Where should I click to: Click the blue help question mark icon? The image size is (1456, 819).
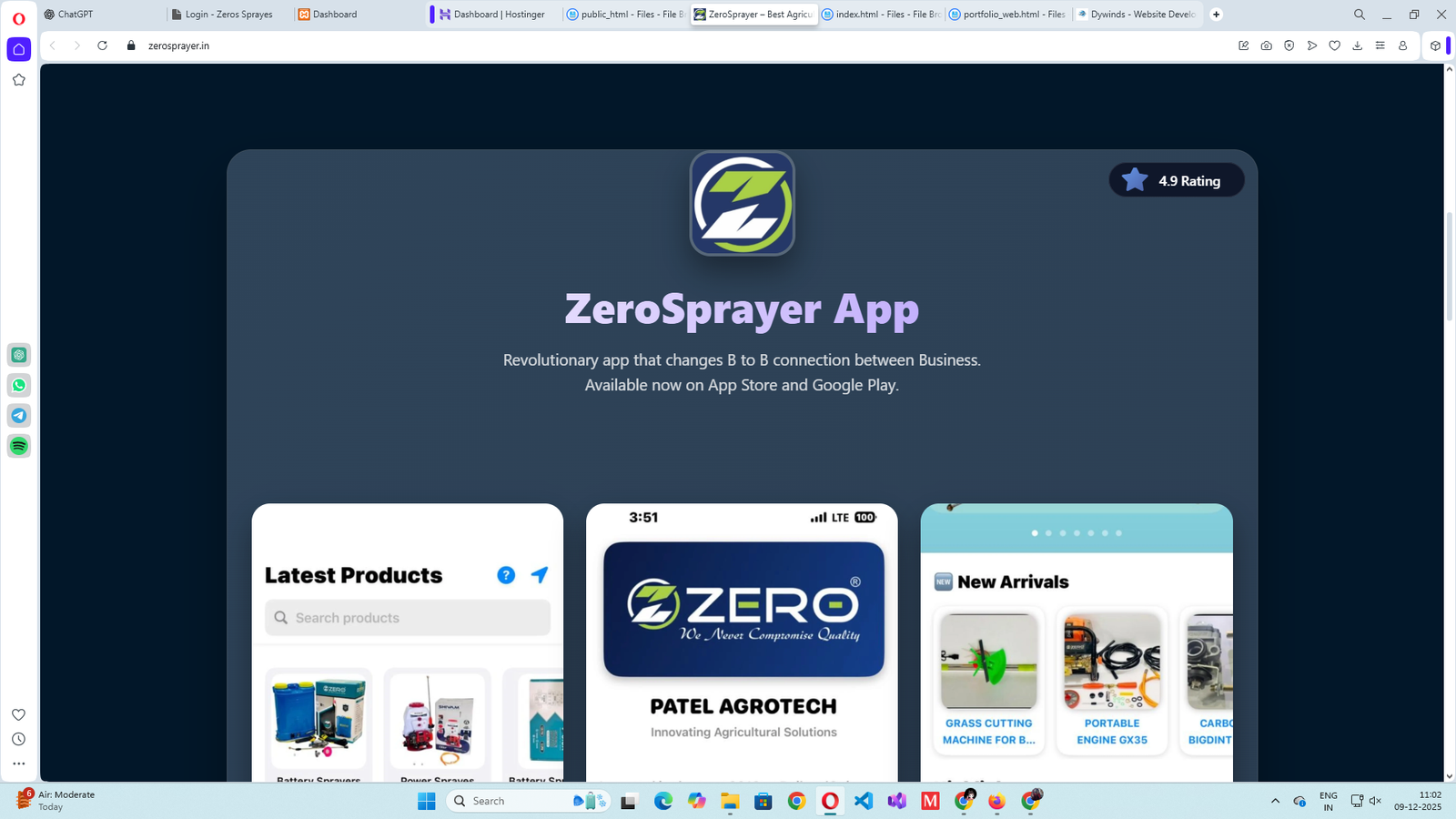click(506, 575)
